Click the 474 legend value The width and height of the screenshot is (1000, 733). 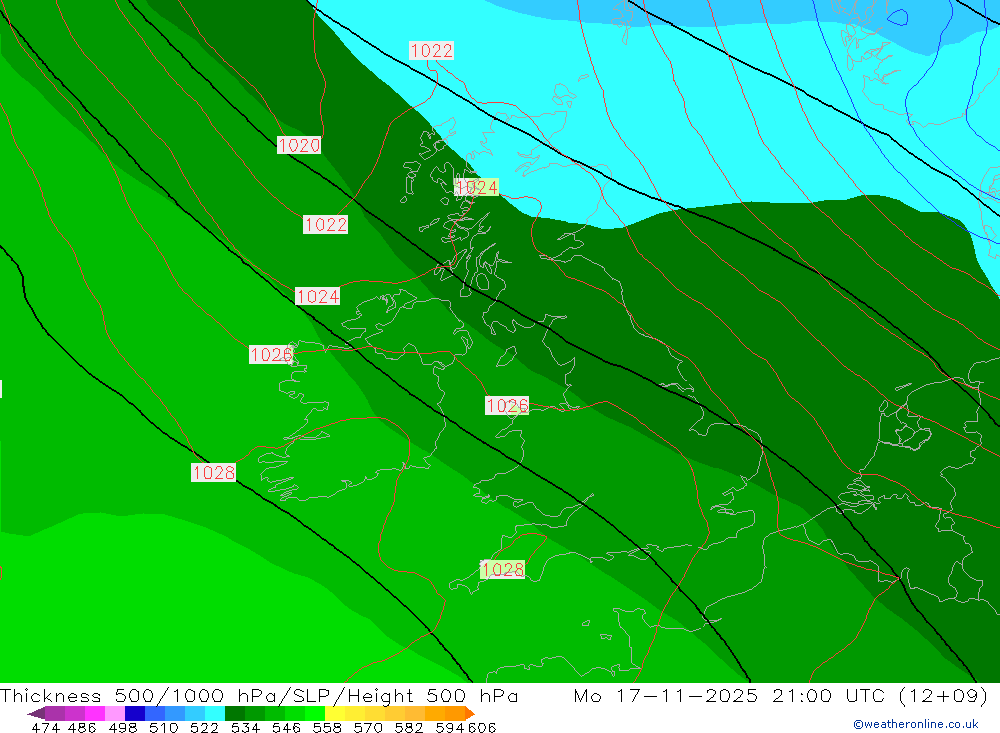(x=45, y=727)
